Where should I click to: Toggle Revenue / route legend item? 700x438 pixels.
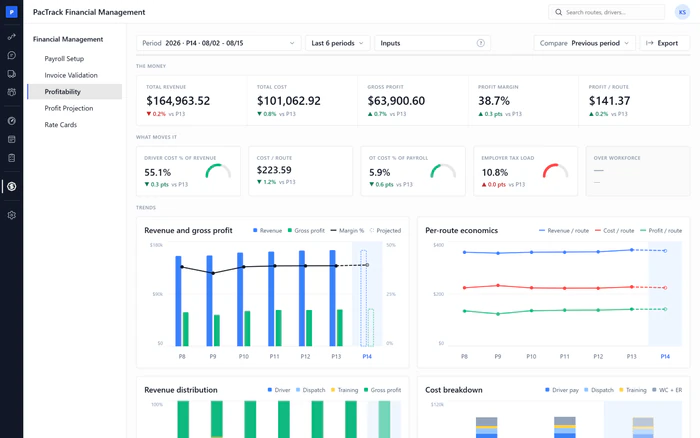pos(564,230)
